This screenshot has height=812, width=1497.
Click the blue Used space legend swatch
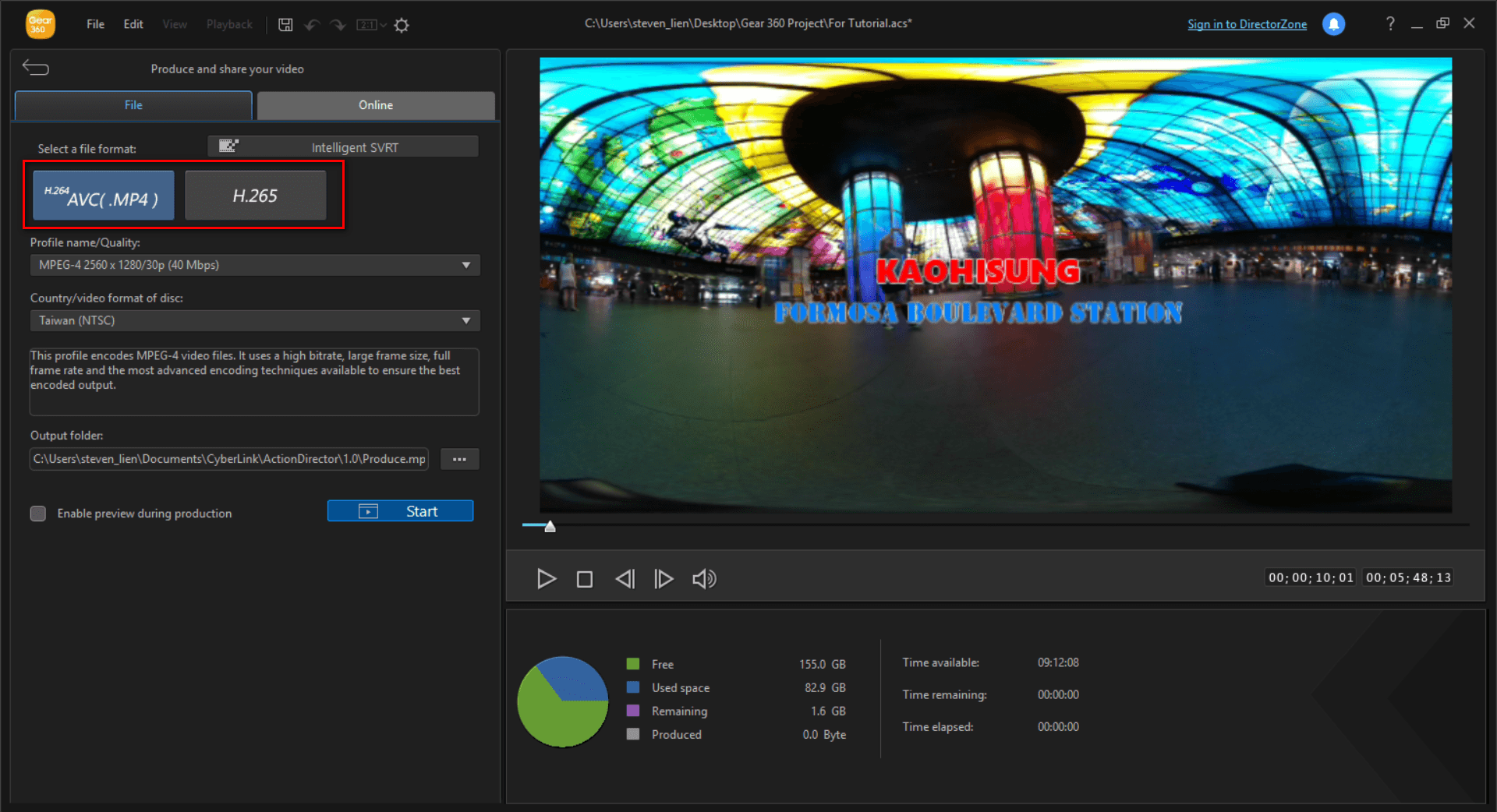point(633,687)
